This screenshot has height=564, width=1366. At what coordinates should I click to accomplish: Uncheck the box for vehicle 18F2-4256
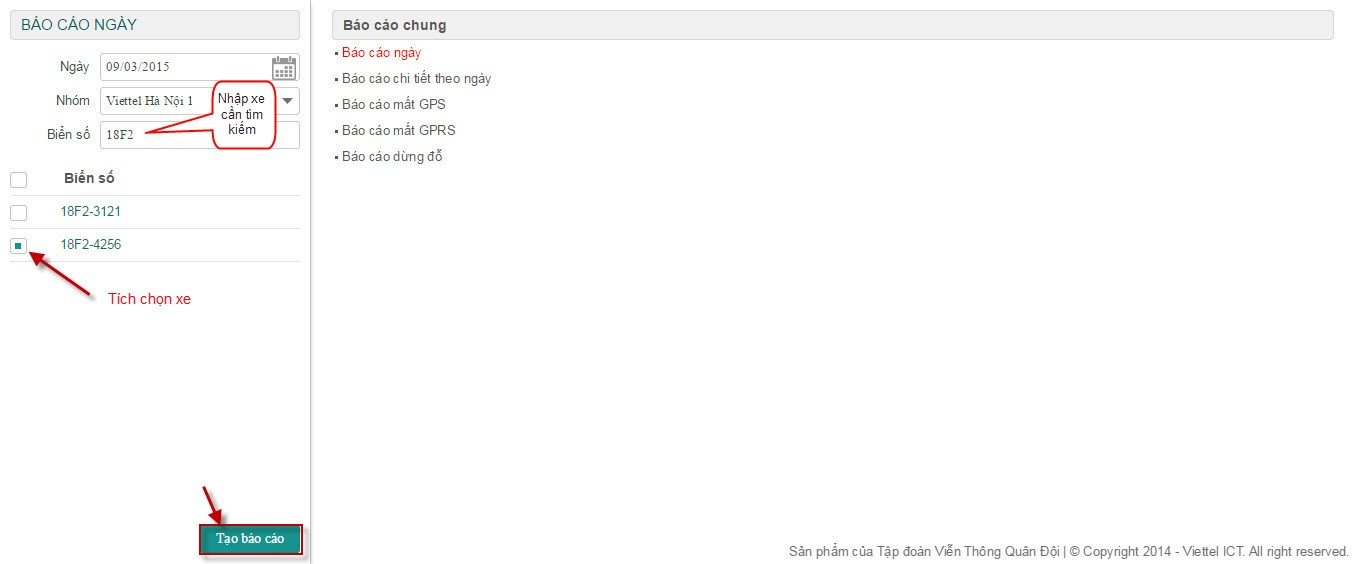pos(18,246)
